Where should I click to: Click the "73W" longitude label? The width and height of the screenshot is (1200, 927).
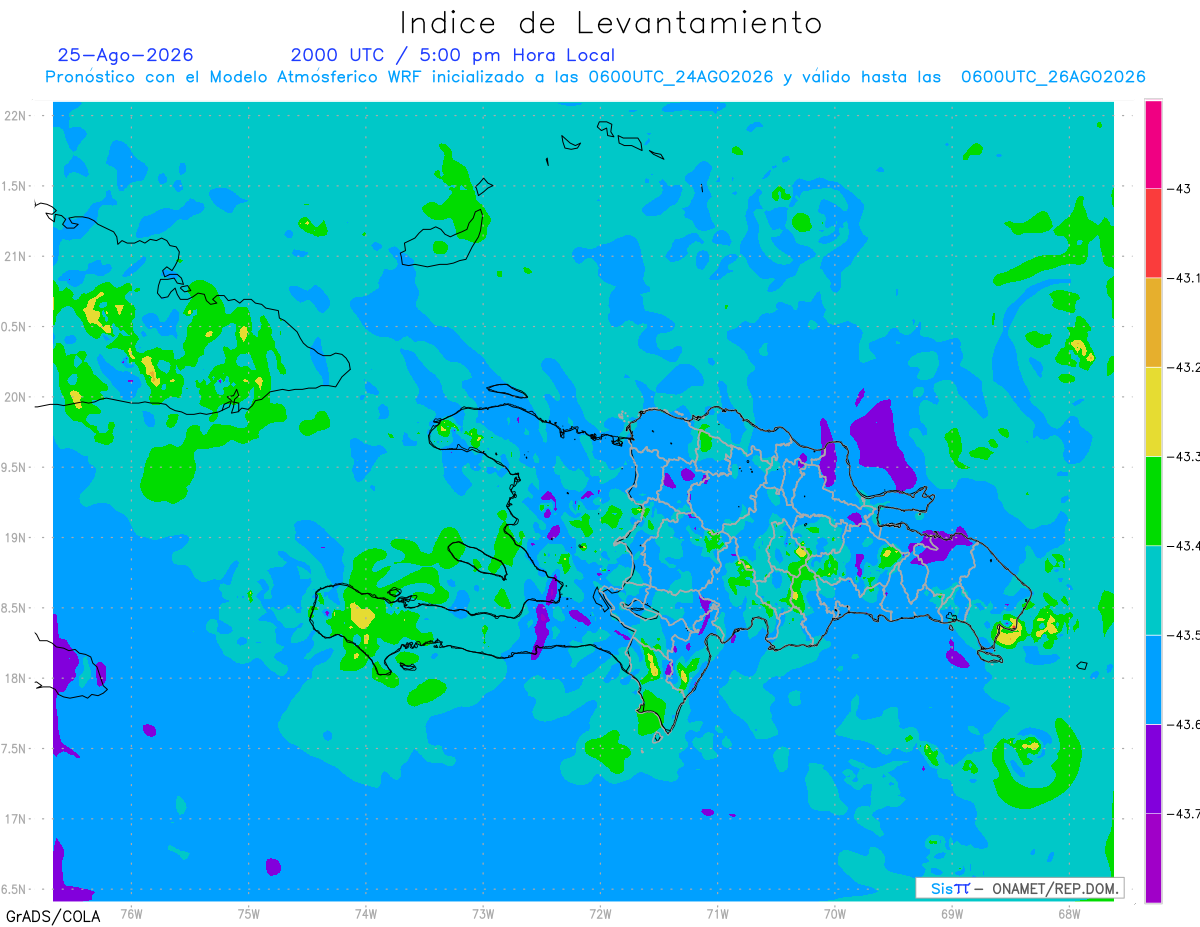pyautogui.click(x=483, y=913)
